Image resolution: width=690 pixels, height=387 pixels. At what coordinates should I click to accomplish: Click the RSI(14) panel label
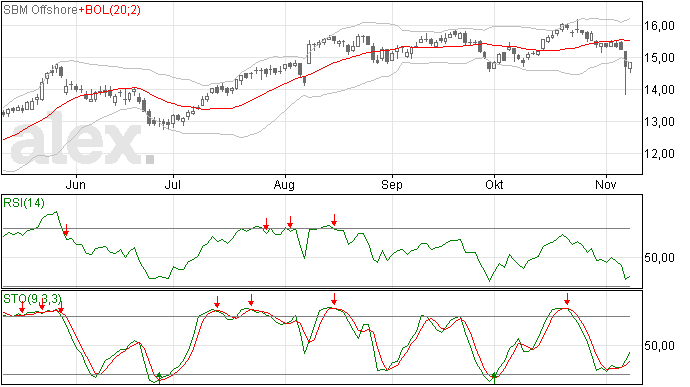(x=24, y=203)
